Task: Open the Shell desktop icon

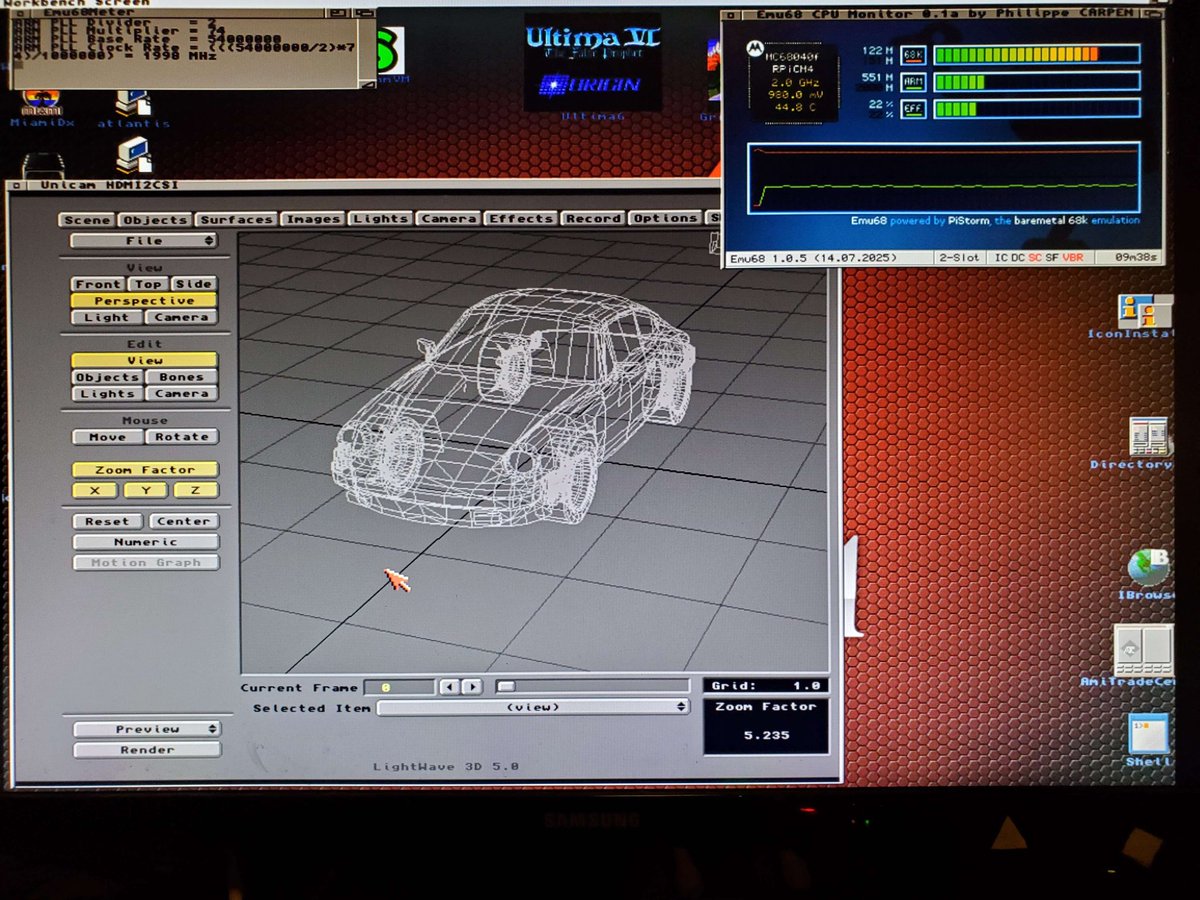Action: click(x=1148, y=740)
